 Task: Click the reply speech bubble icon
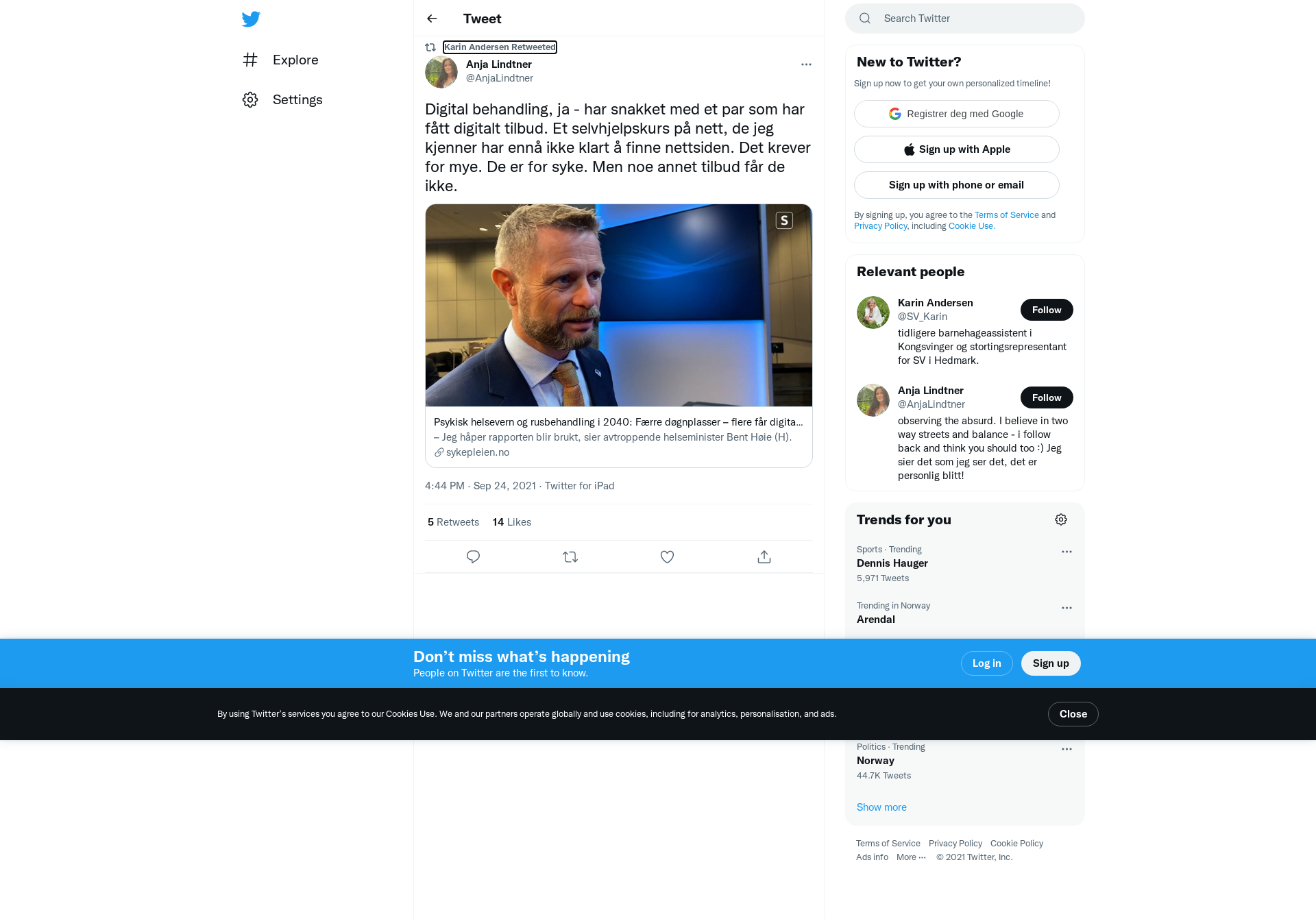click(x=473, y=557)
